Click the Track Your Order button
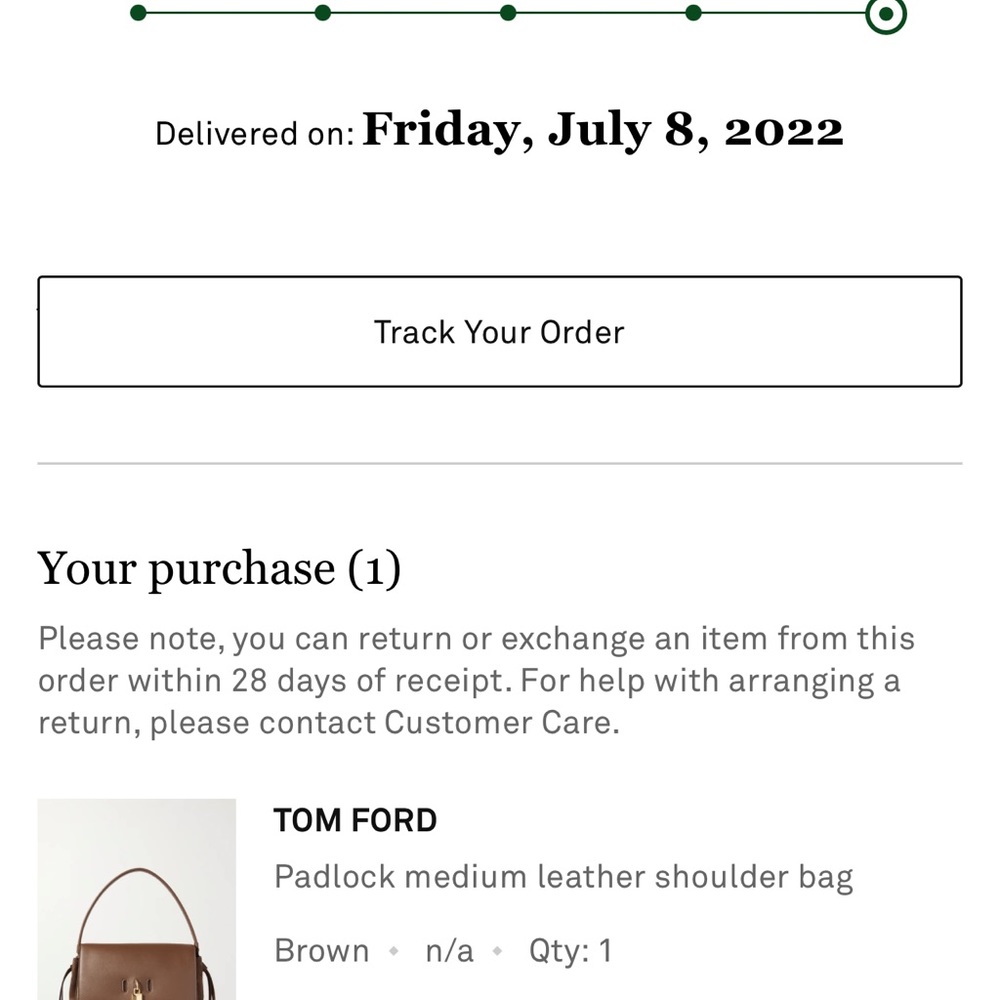 [500, 331]
